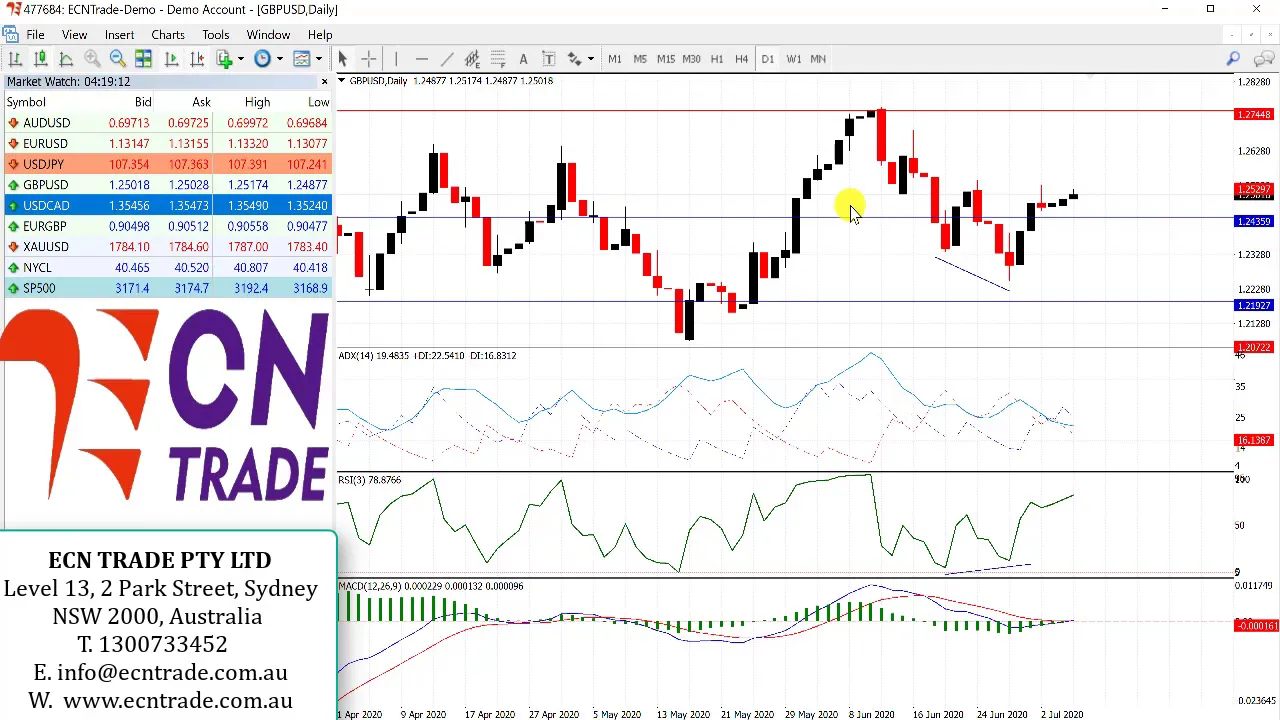Open the View menu

[x=74, y=35]
